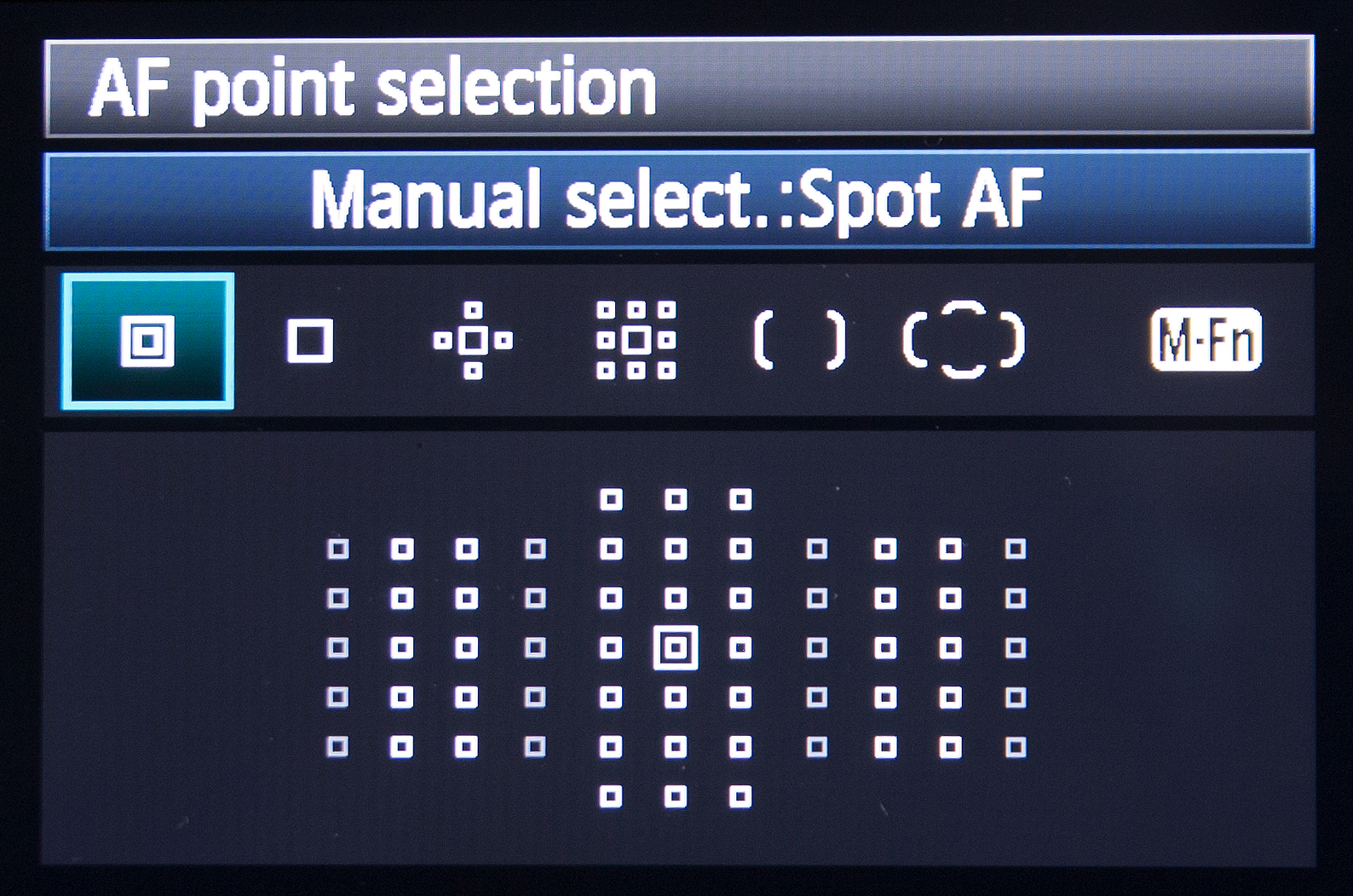Select the top-middle AF point of the grid
1353x896 pixels.
676,499
